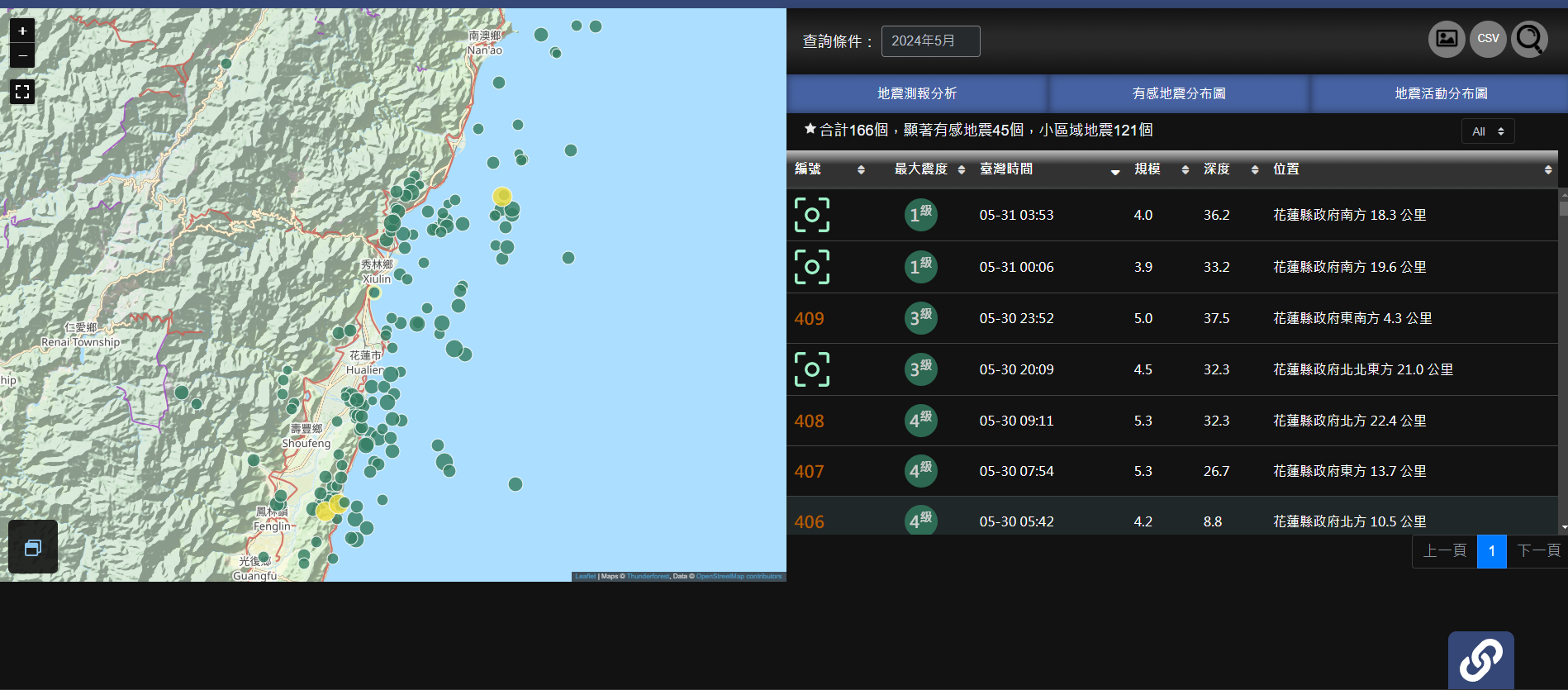Sort table by 最大震度 column
This screenshot has width=1568, height=690.
929,169
